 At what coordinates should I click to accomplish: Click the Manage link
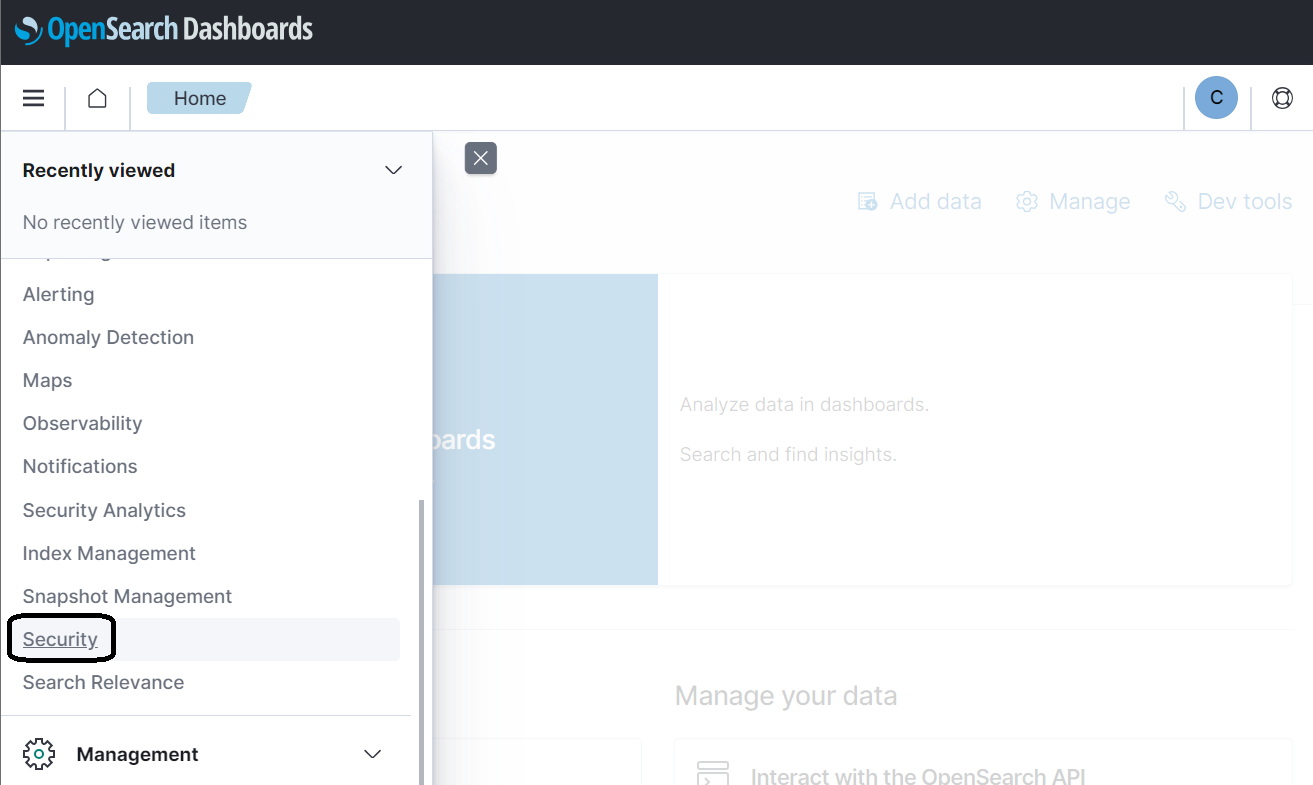tap(1073, 202)
